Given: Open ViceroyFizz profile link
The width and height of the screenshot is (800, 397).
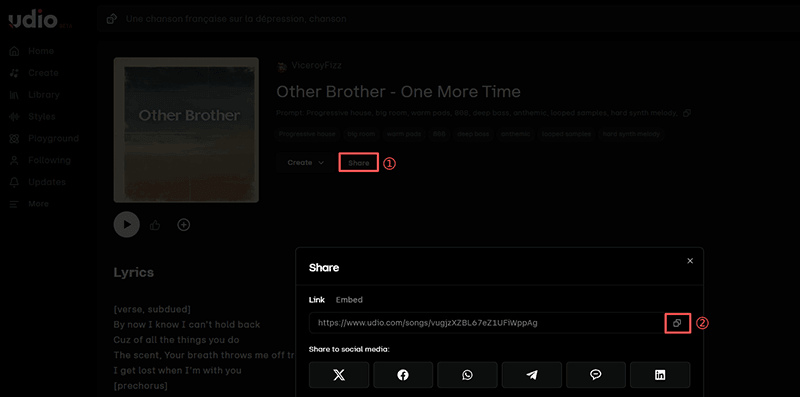Looking at the screenshot, I should click(316, 65).
